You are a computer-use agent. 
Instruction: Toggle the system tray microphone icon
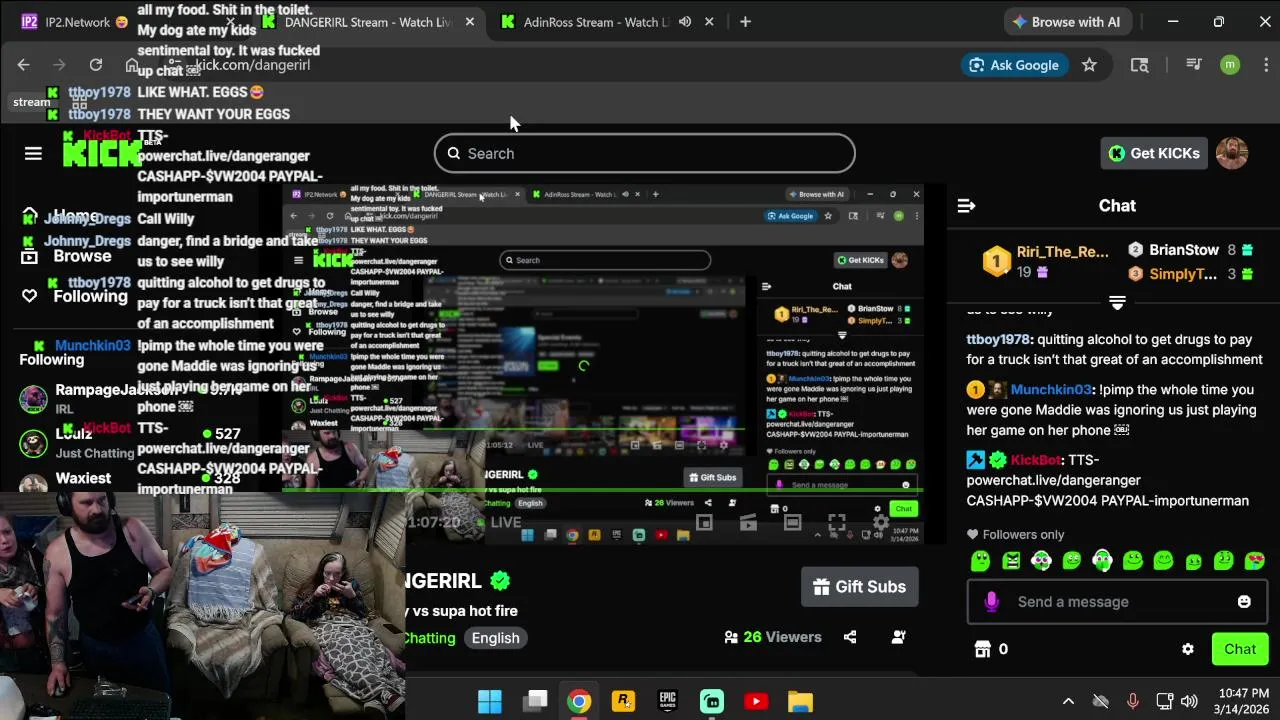pos(1132,701)
